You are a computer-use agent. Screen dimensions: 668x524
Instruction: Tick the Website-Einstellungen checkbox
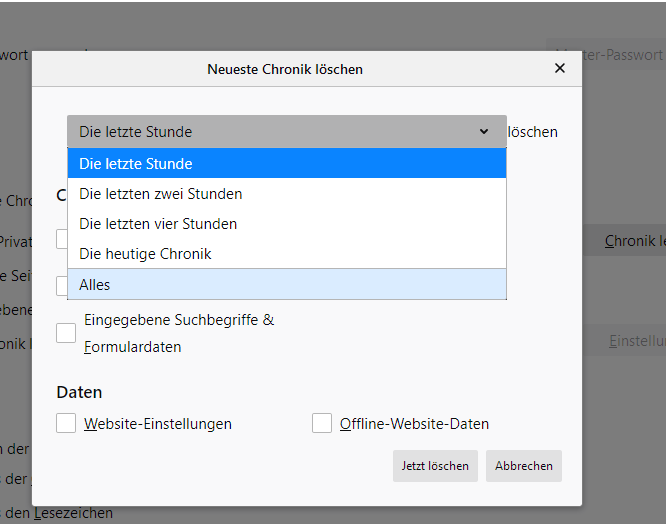66,423
